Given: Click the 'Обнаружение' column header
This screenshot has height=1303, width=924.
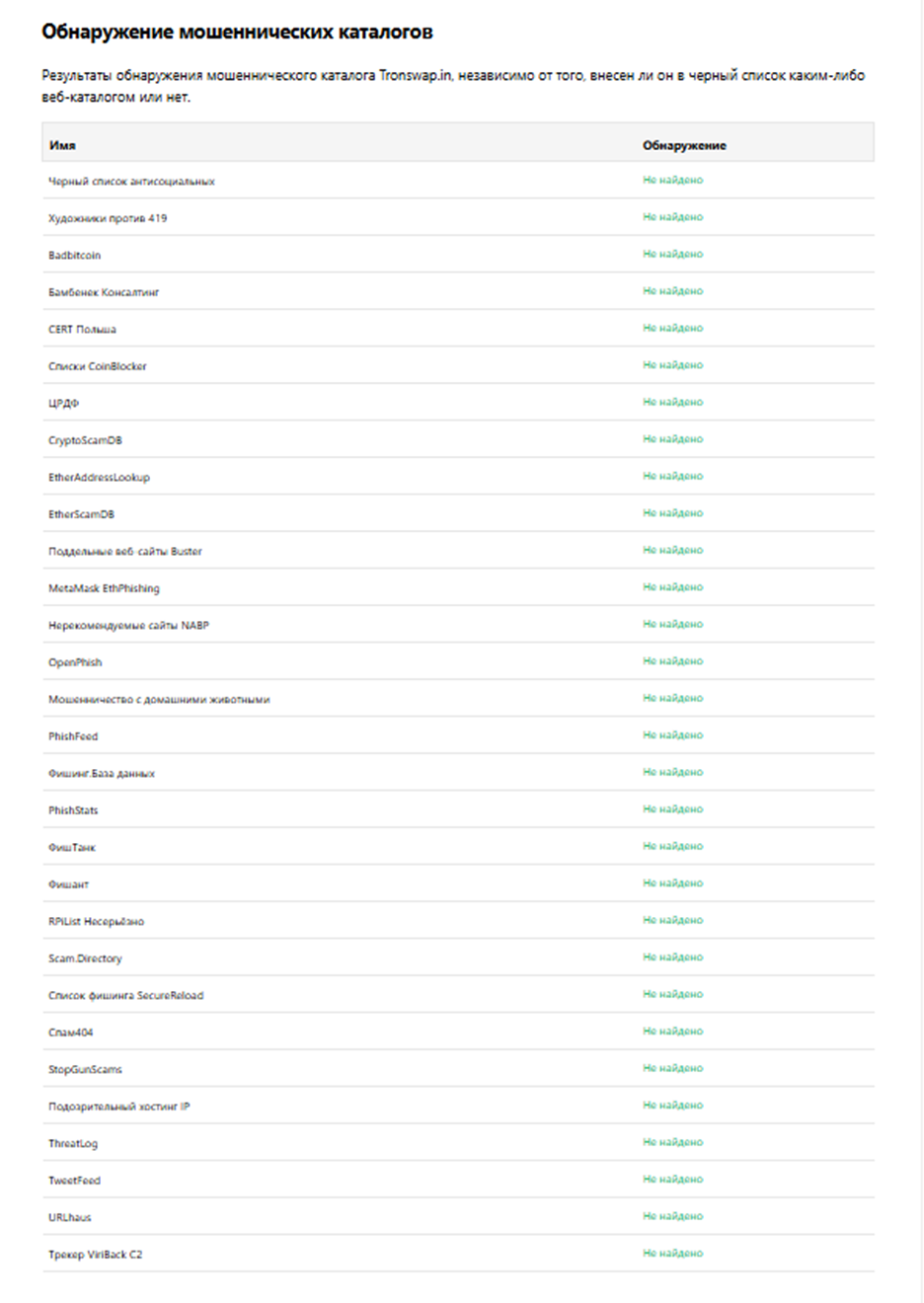Looking at the screenshot, I should point(684,145).
